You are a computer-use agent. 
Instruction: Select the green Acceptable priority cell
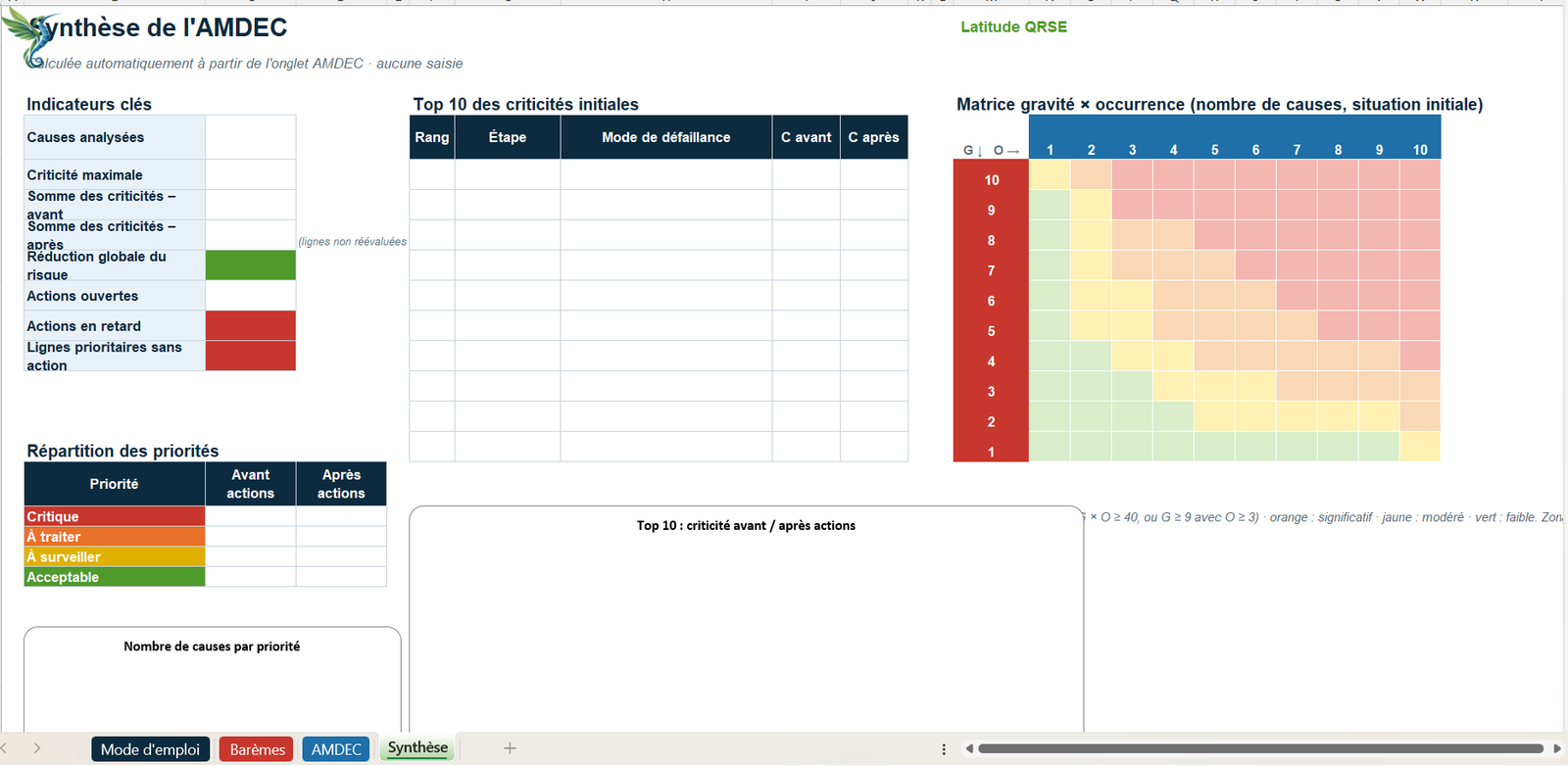pyautogui.click(x=115, y=577)
